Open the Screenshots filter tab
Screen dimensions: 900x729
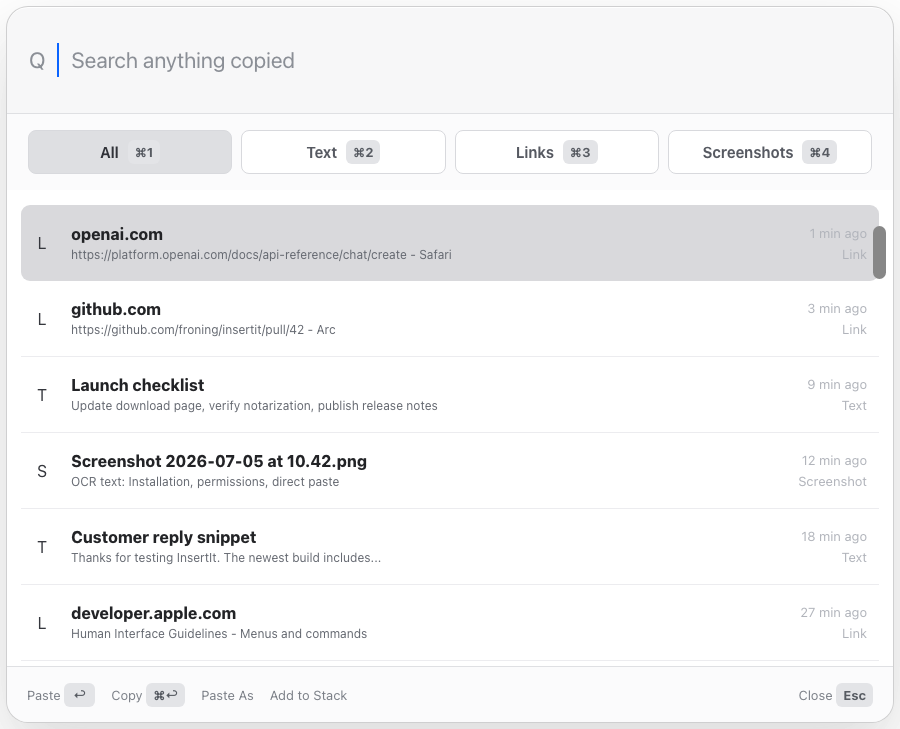pos(770,152)
